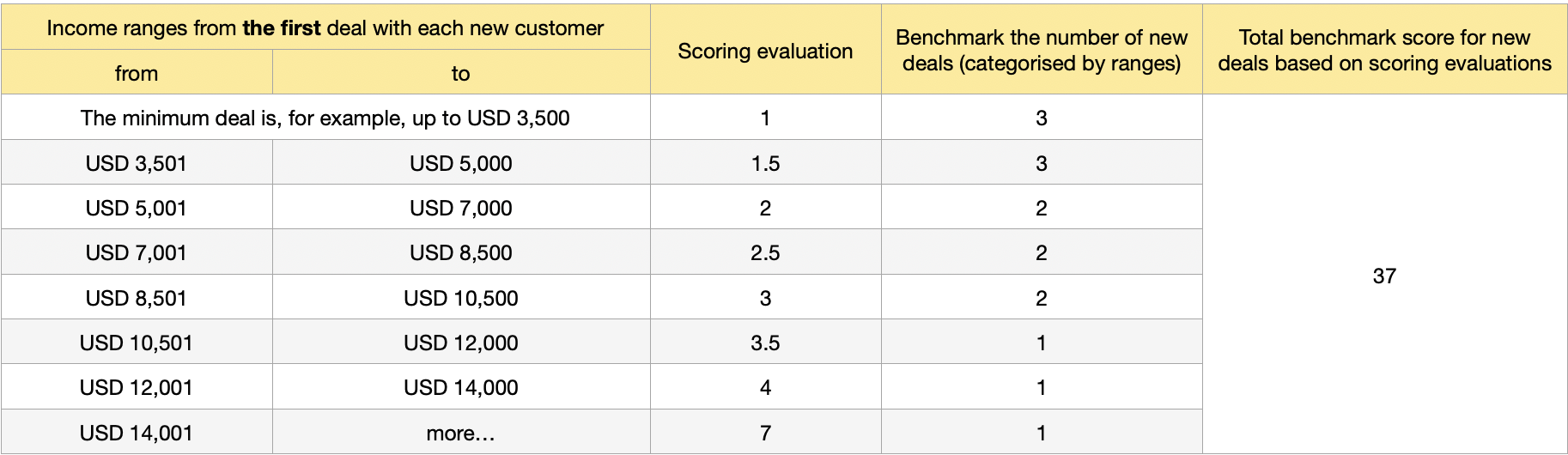Click the benchmark number of new deals header

pos(1041,51)
